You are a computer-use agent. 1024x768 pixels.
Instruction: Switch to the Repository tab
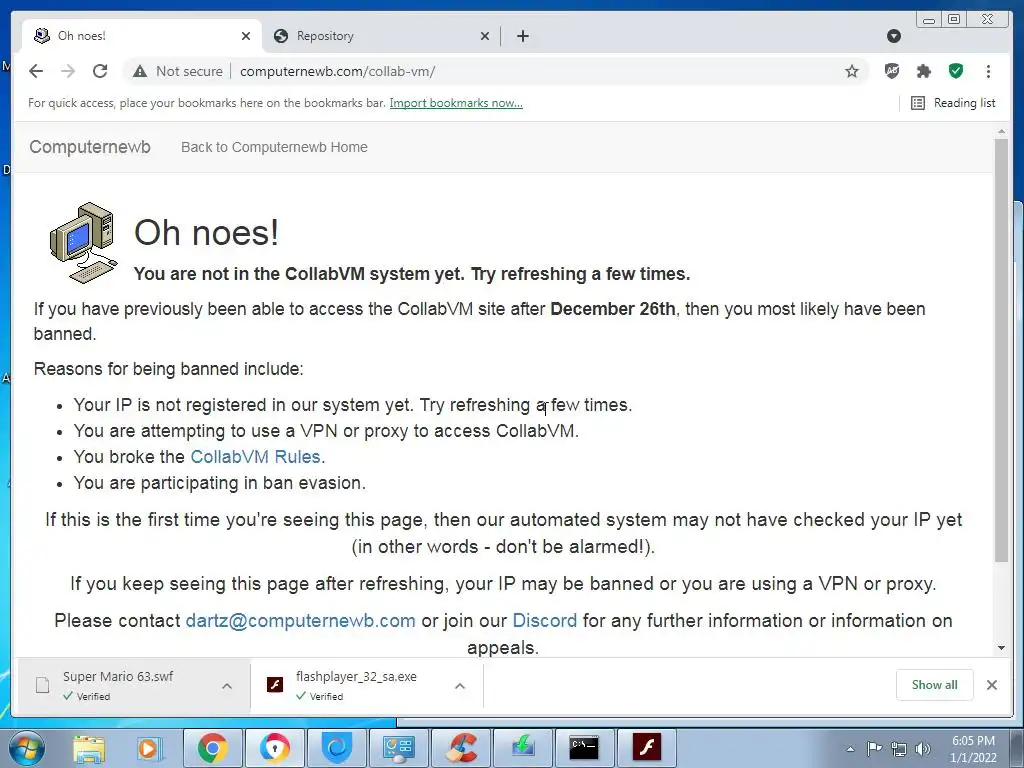(381, 36)
